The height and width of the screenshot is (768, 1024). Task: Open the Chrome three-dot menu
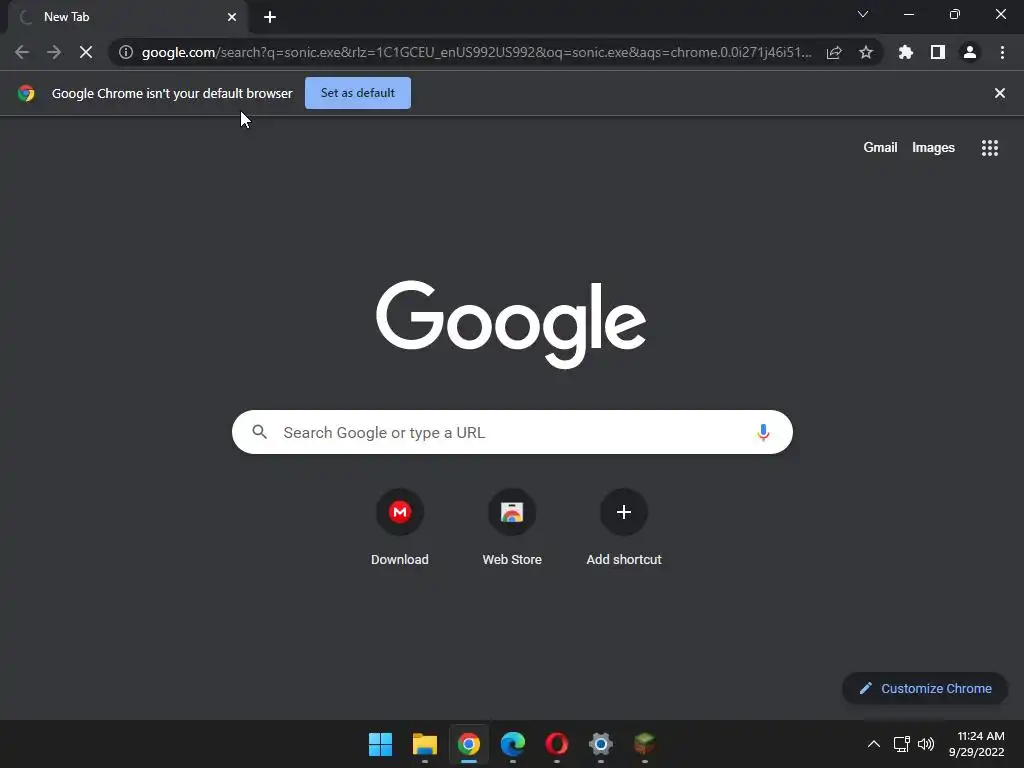coord(1002,52)
